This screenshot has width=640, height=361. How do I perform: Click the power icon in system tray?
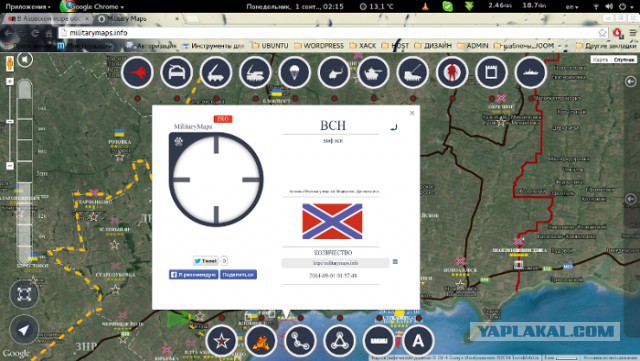click(622, 7)
